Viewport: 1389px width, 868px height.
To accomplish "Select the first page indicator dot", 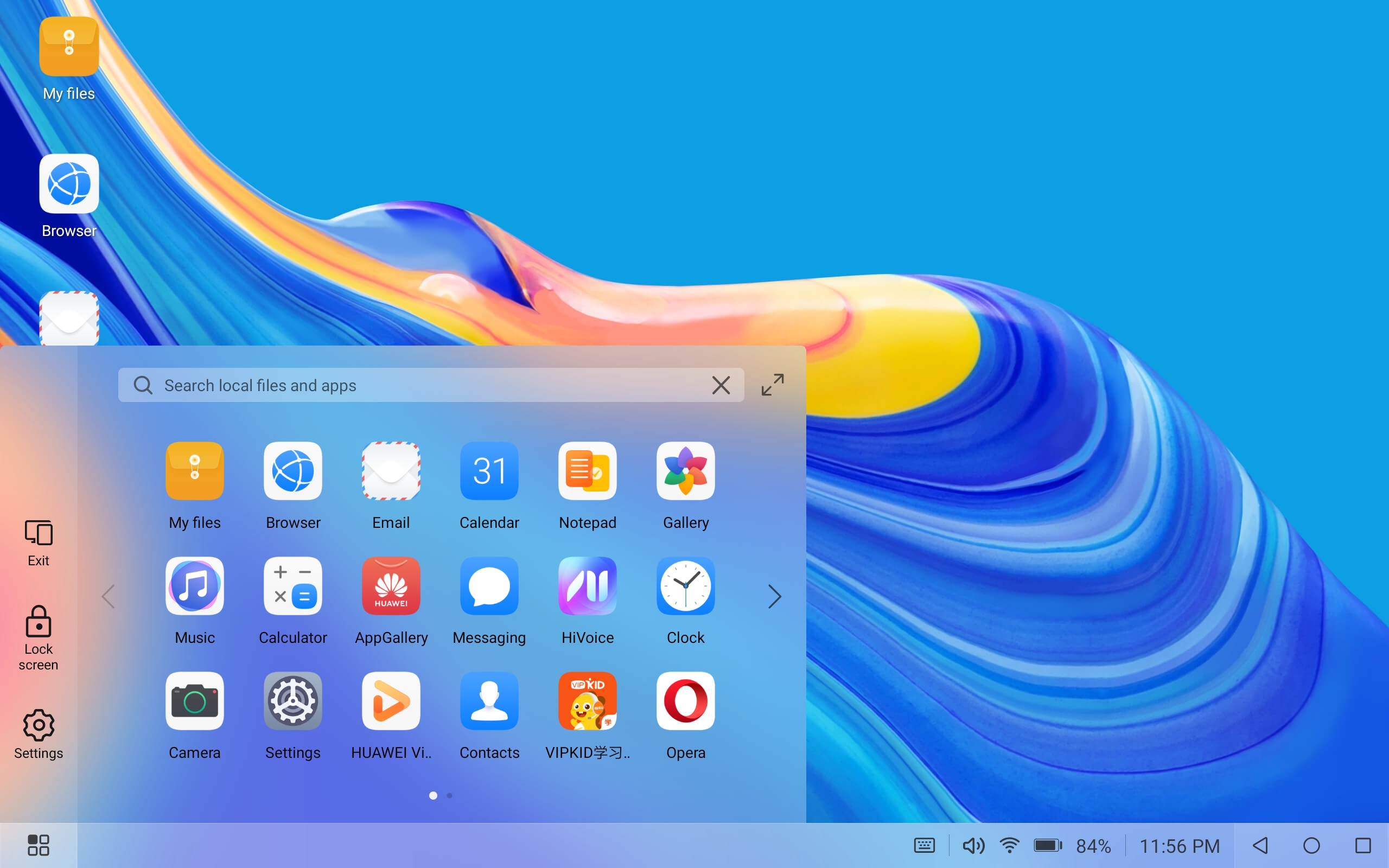I will (x=433, y=795).
